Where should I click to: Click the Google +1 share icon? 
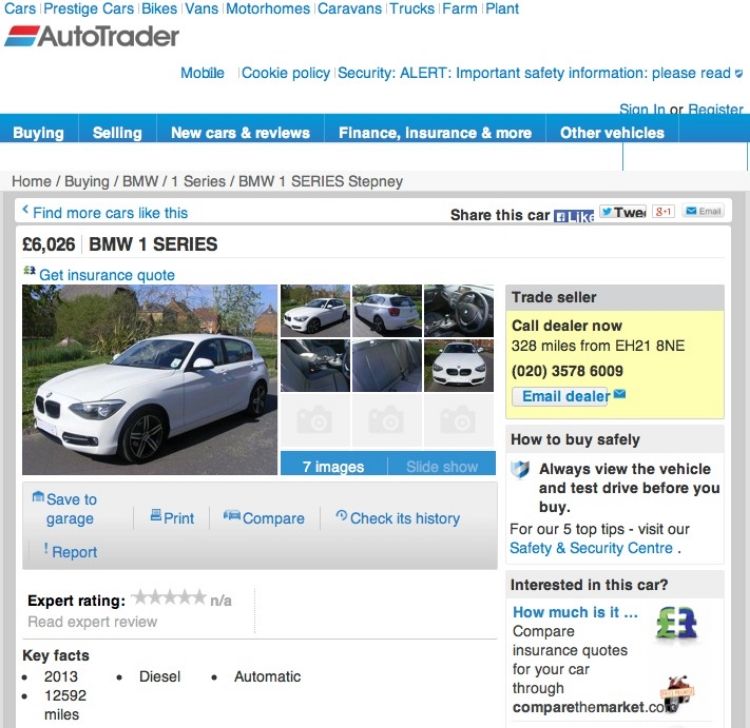click(663, 211)
